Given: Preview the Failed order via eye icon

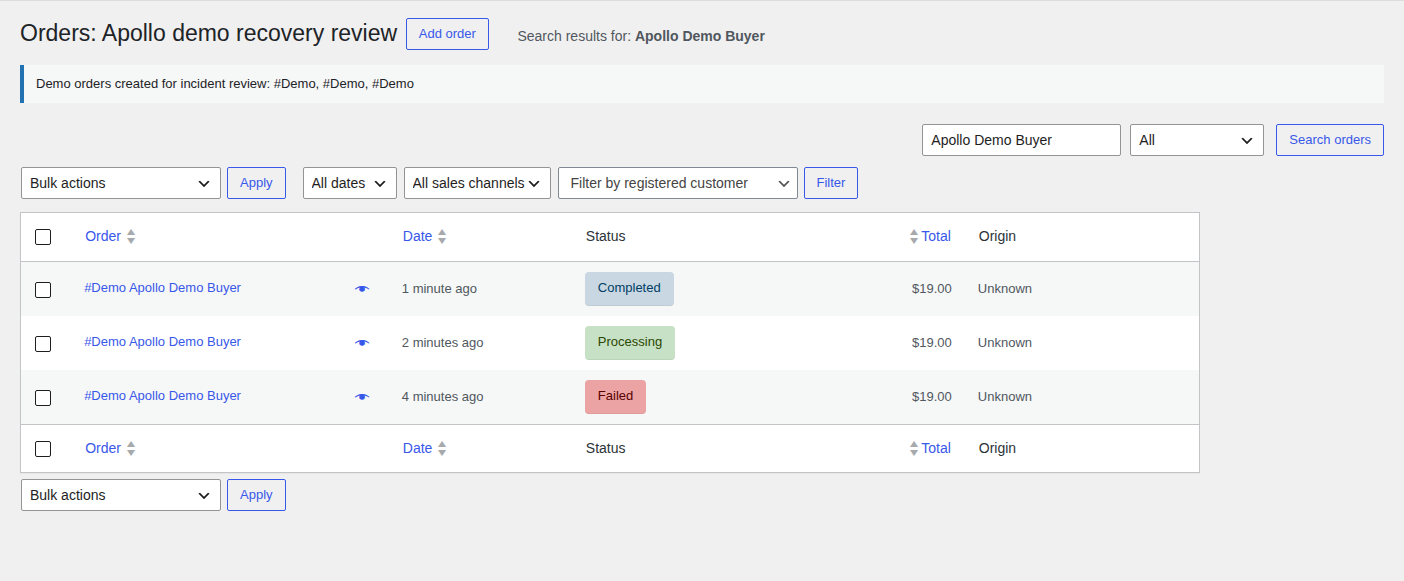Looking at the screenshot, I should [362, 397].
